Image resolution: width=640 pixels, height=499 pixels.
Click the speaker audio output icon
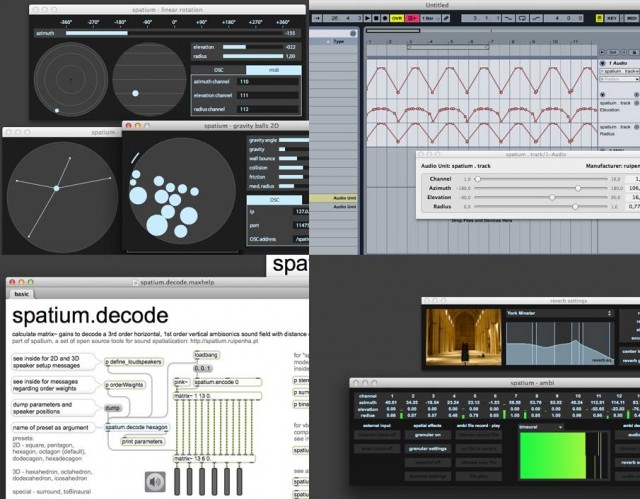tap(155, 482)
